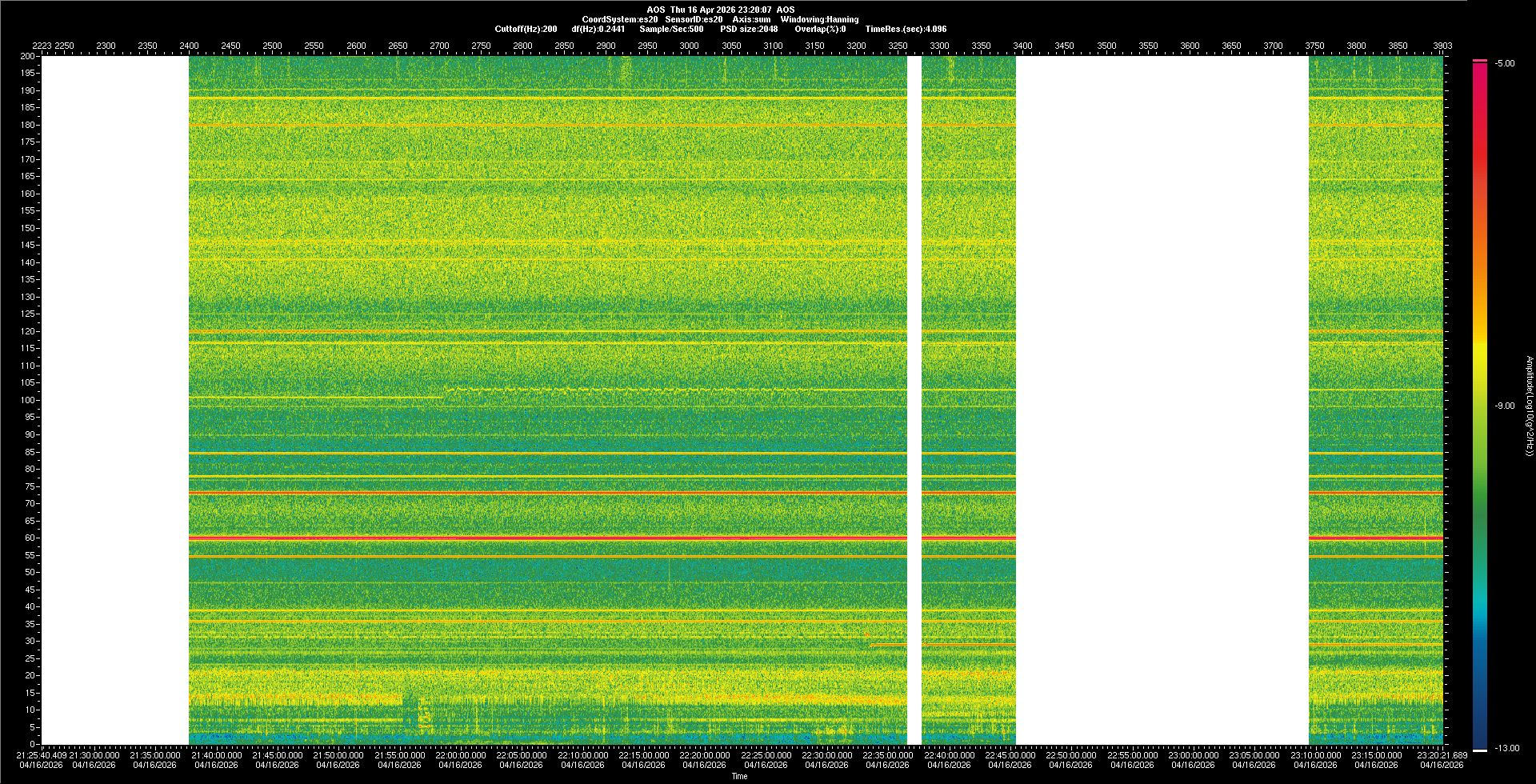Viewport: 1536px width, 784px height.
Task: Click the white marker at colorbar bottom
Action: pos(1480,750)
